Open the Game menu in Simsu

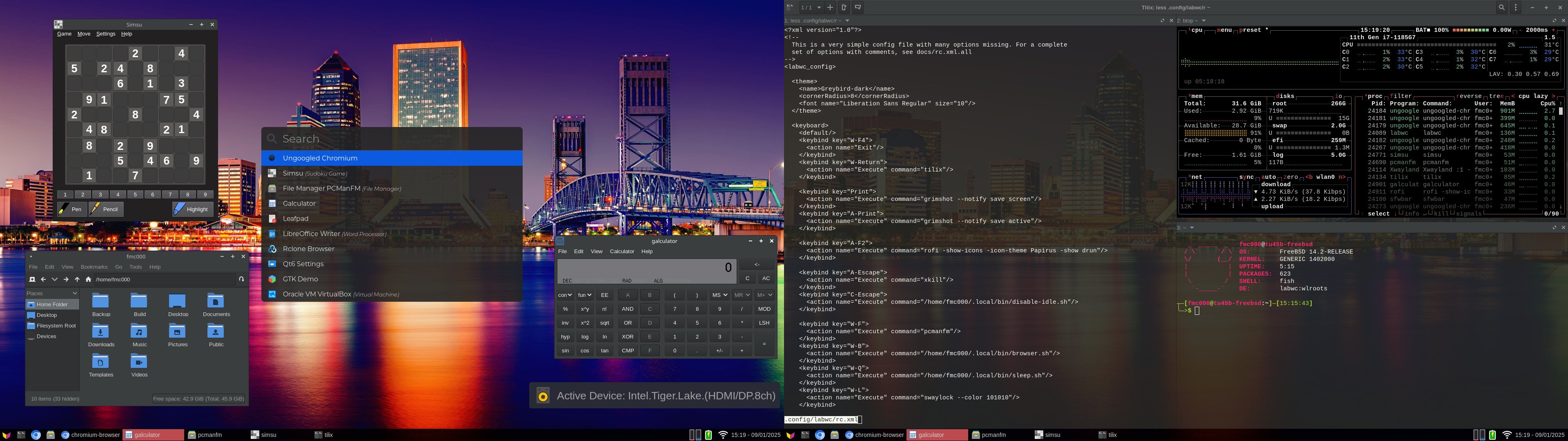(x=65, y=34)
